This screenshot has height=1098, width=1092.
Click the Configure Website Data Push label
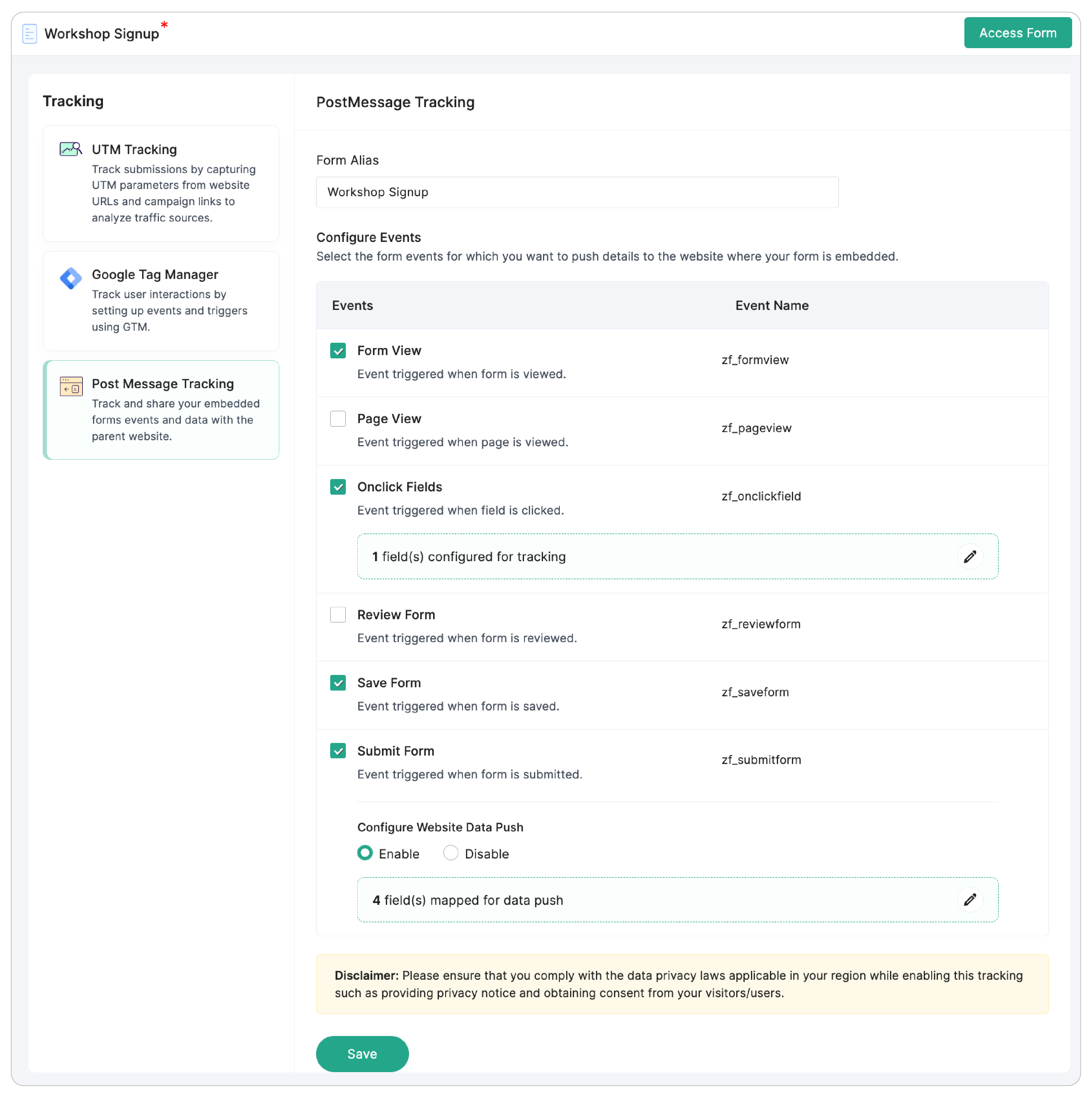click(x=440, y=827)
